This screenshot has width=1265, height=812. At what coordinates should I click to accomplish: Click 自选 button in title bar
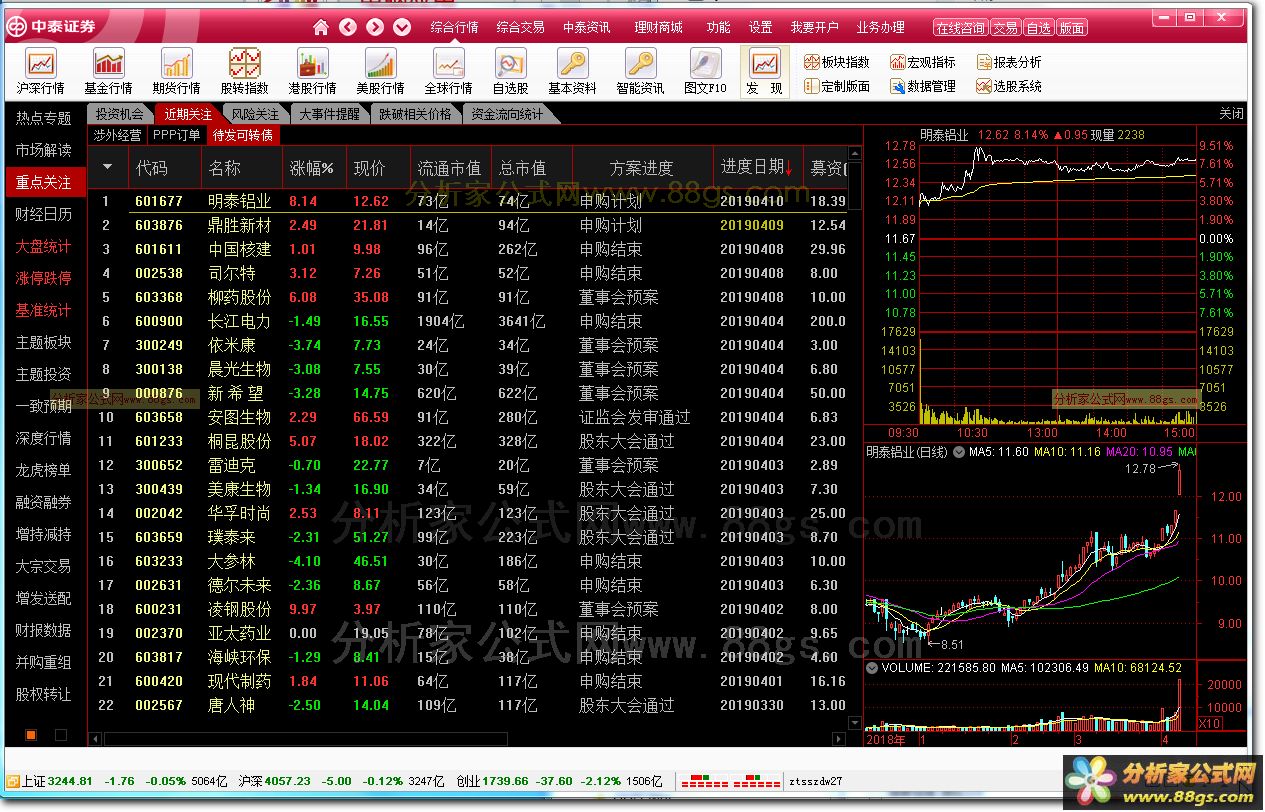click(1039, 28)
